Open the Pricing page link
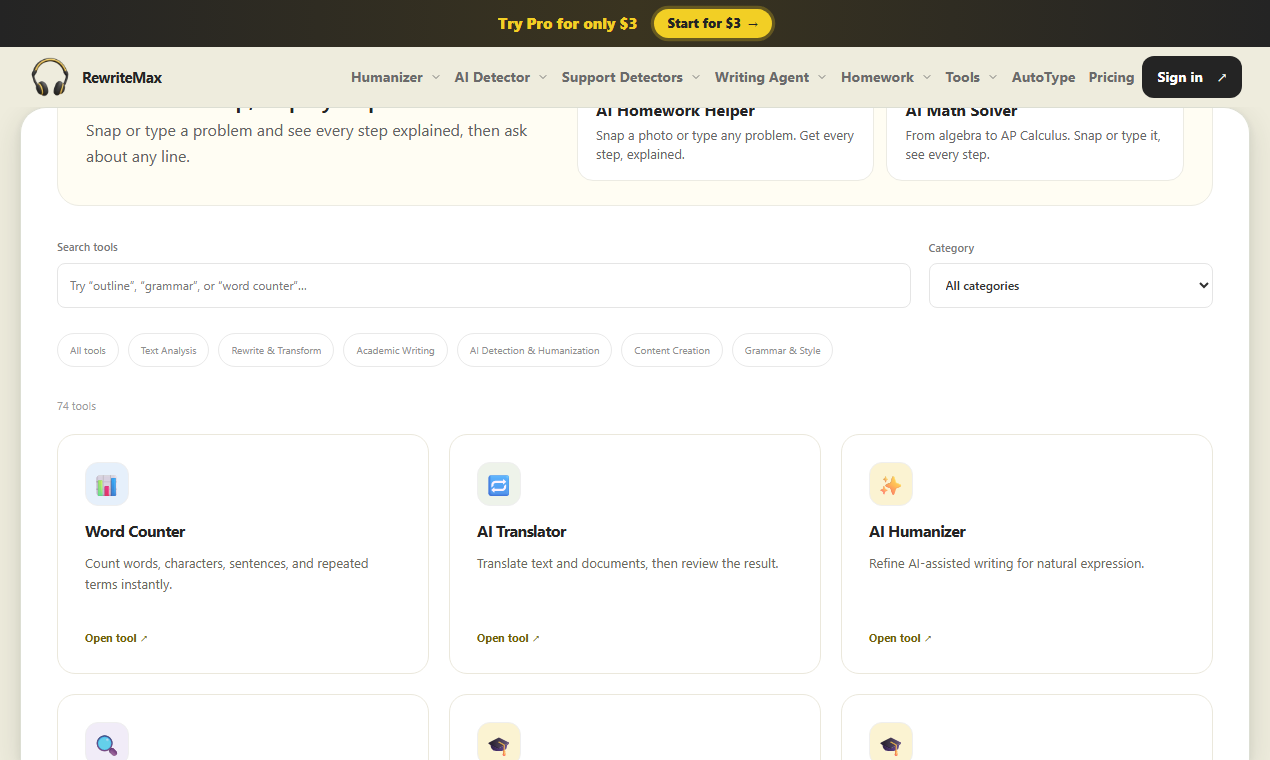Viewport: 1270px width, 760px height. [1111, 77]
